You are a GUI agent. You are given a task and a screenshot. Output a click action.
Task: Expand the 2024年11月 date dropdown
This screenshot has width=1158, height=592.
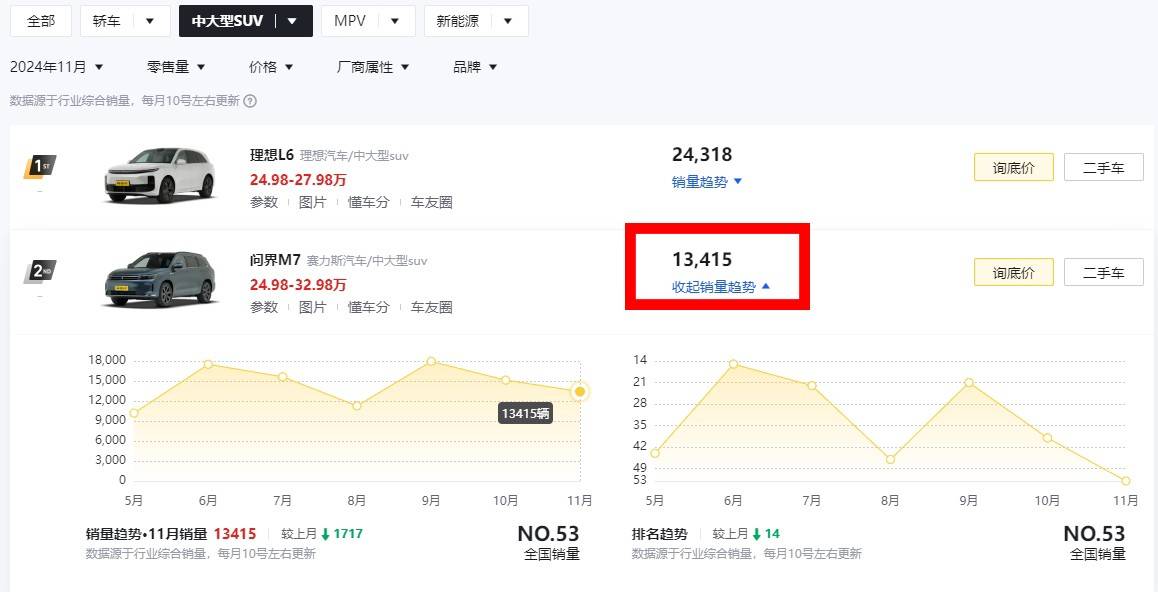57,67
